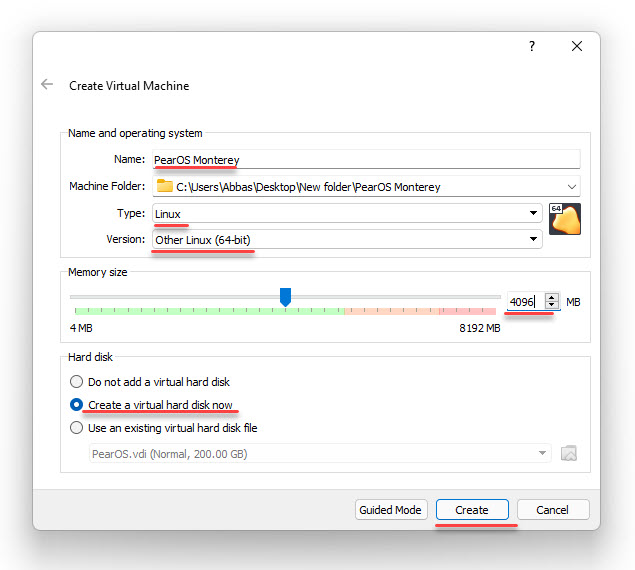The width and height of the screenshot is (635, 570).
Task: Click the red zone of memory scale
Action: (467, 311)
